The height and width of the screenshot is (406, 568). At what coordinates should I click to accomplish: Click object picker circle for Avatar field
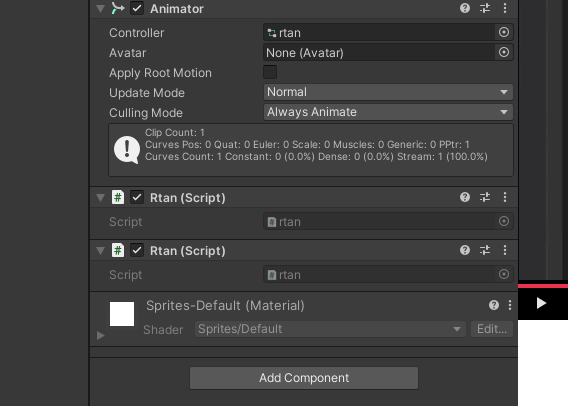point(504,52)
